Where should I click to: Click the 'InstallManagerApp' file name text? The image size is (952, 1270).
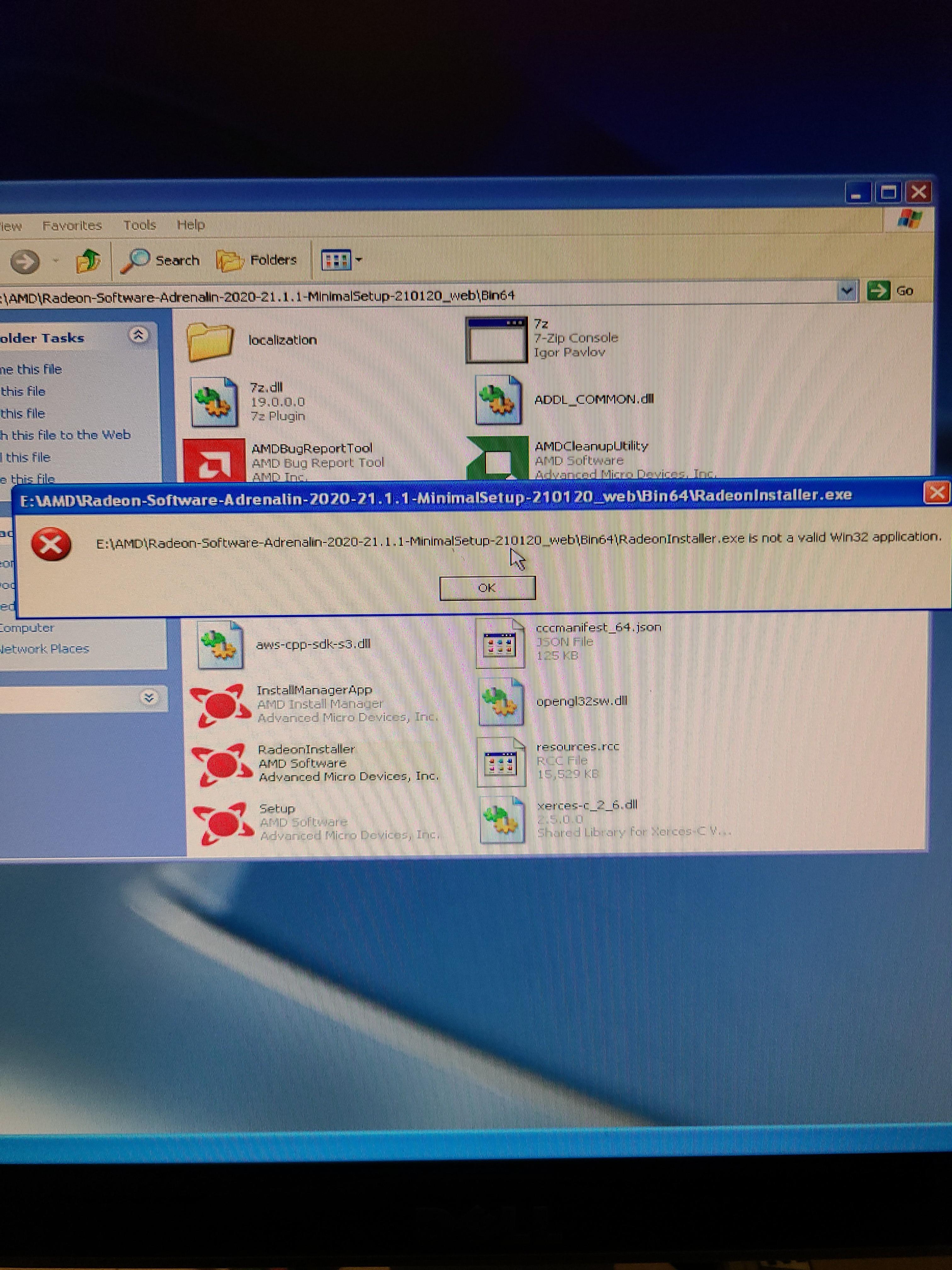(x=314, y=690)
